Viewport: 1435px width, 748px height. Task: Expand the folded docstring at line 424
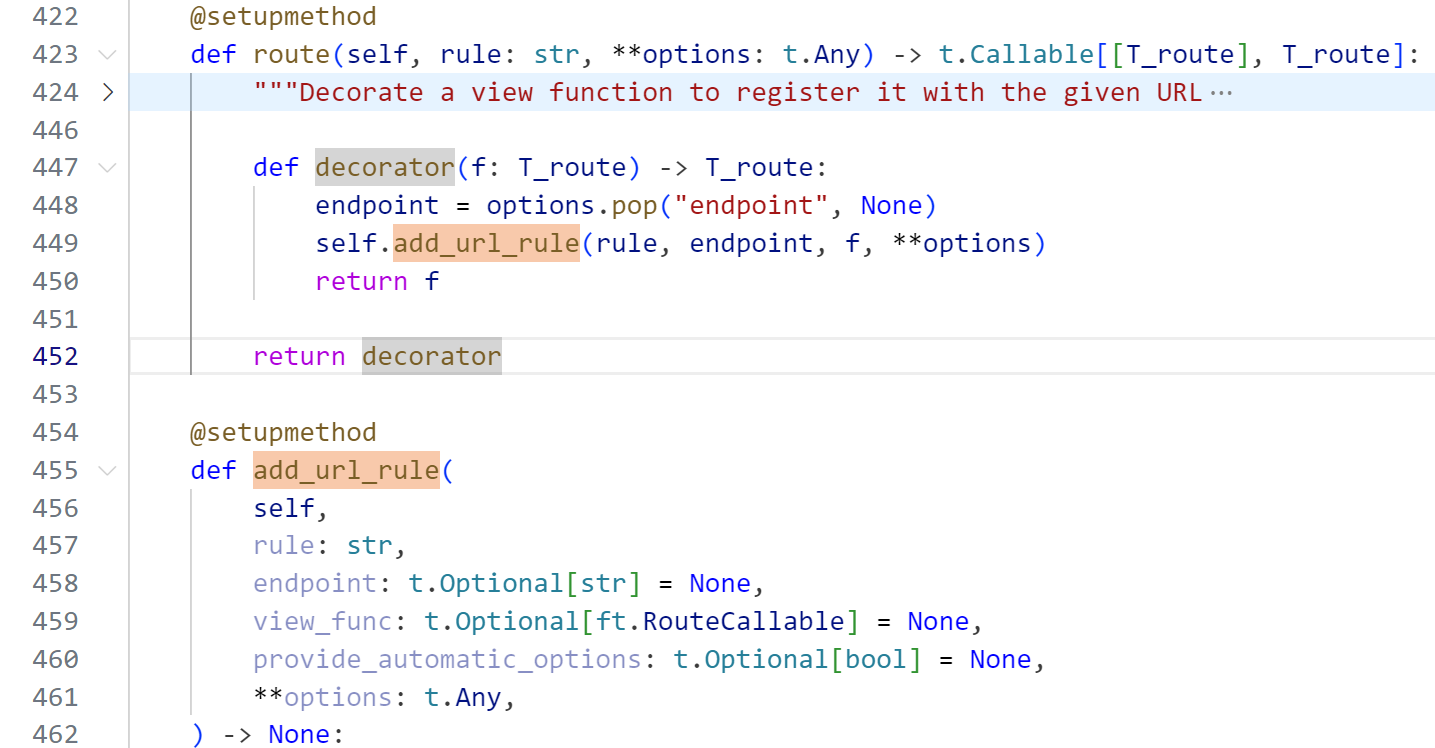[108, 93]
